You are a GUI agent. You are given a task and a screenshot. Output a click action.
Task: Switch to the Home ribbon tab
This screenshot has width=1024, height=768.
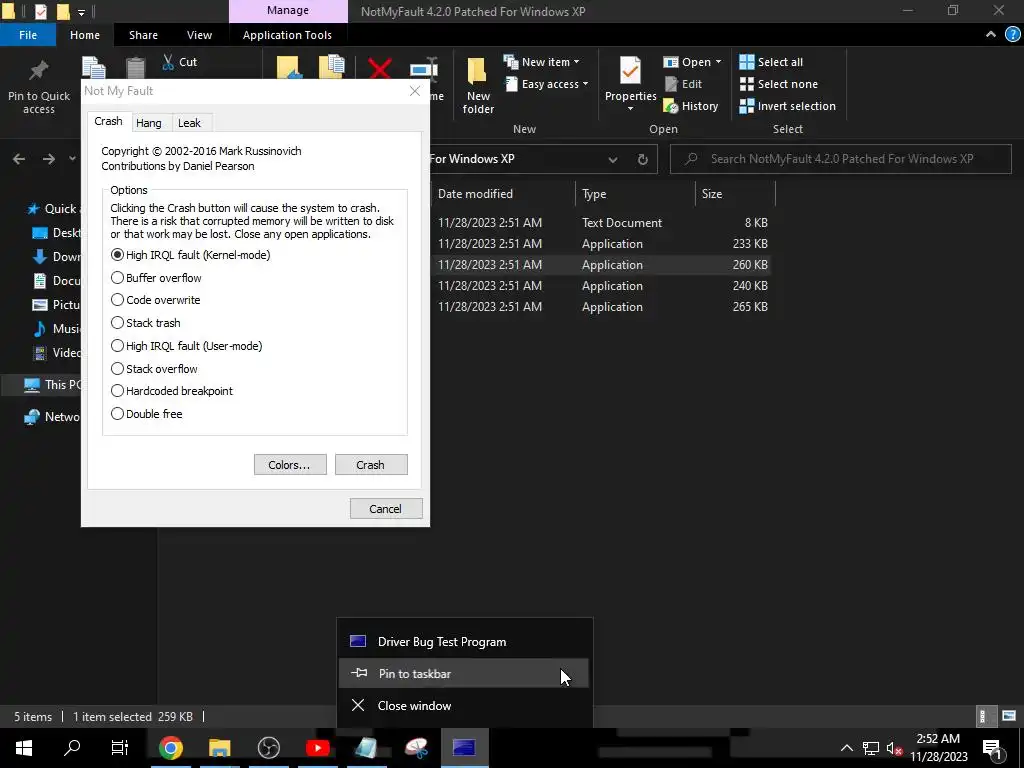(85, 35)
